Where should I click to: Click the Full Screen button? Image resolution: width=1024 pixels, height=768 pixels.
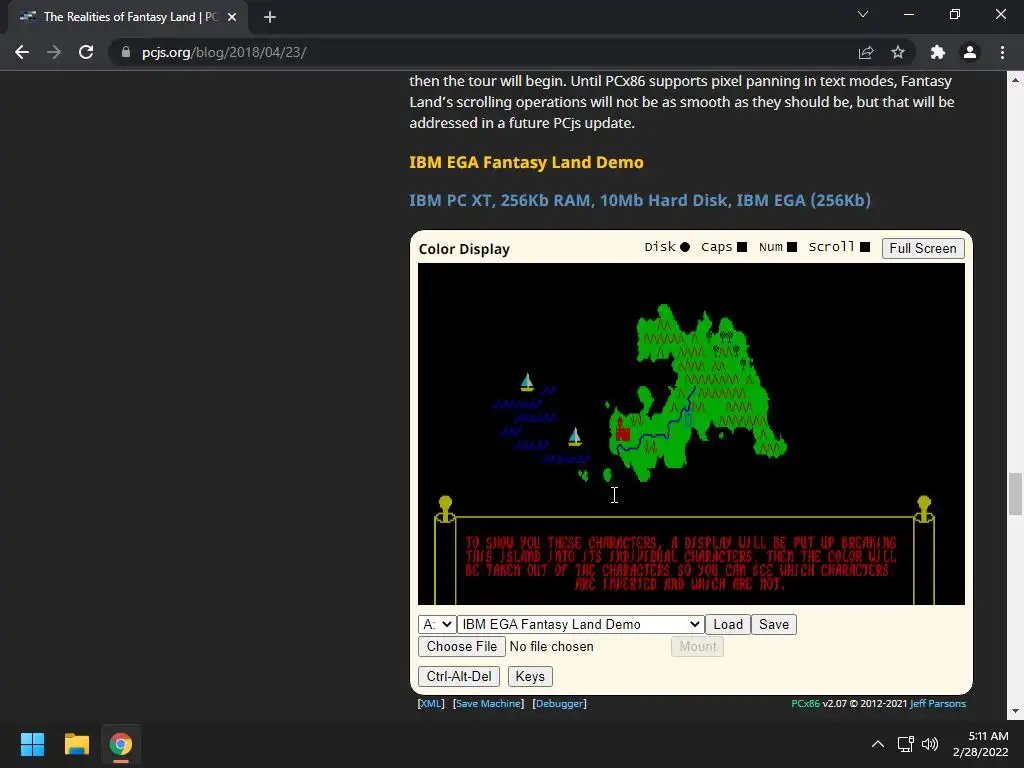click(x=923, y=248)
